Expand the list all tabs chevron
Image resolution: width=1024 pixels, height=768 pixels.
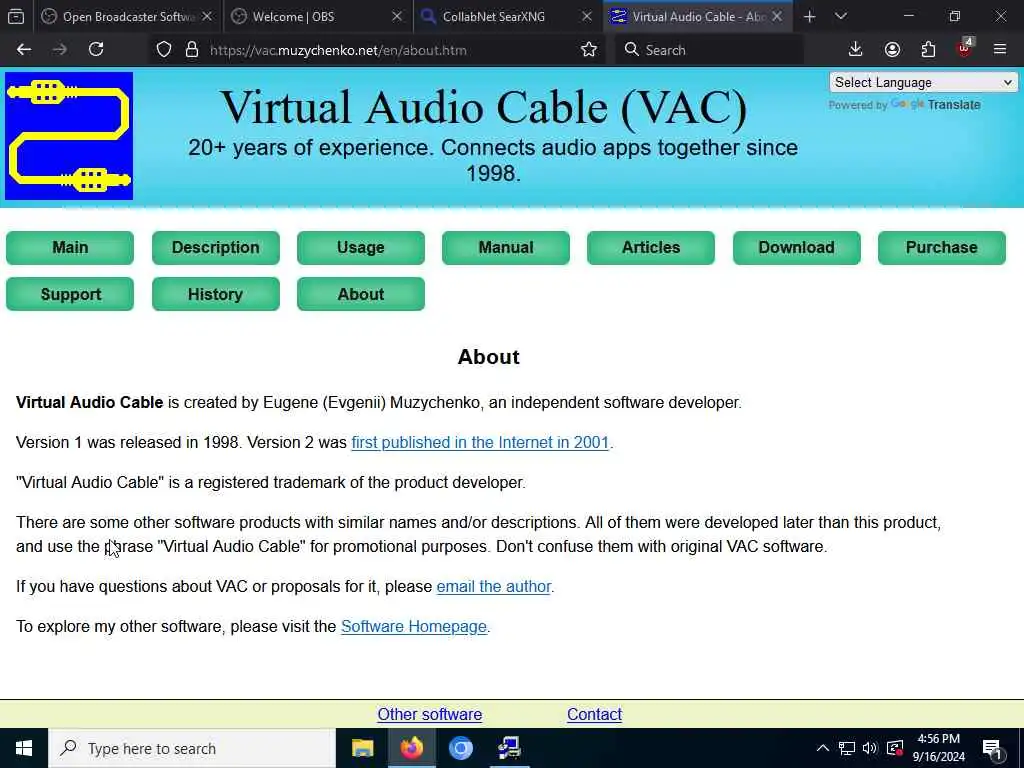click(x=841, y=17)
